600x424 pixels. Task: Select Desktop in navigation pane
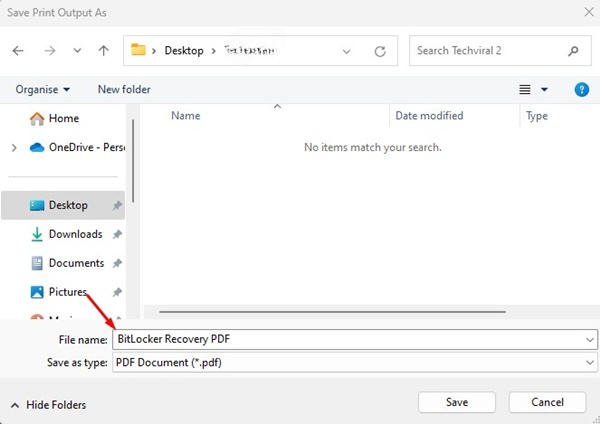(63, 205)
